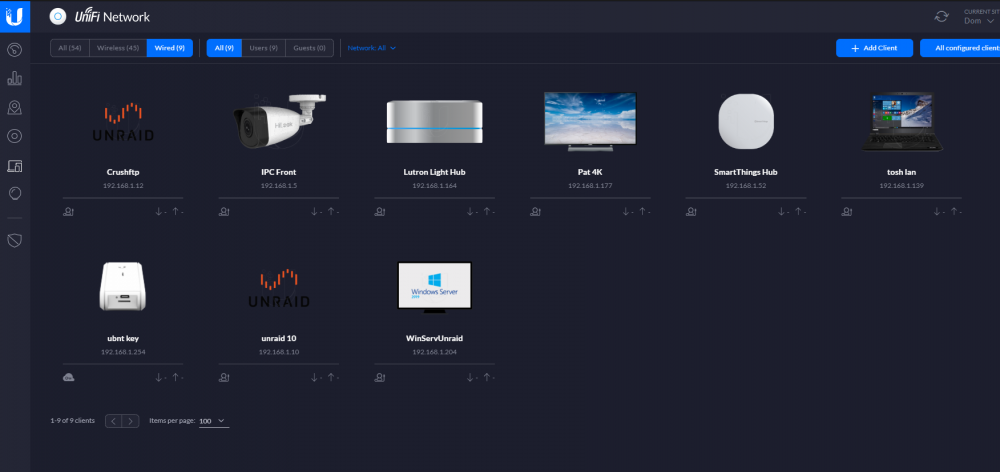Click the refresh icon in header
This screenshot has height=472, width=1000.
pyautogui.click(x=941, y=17)
